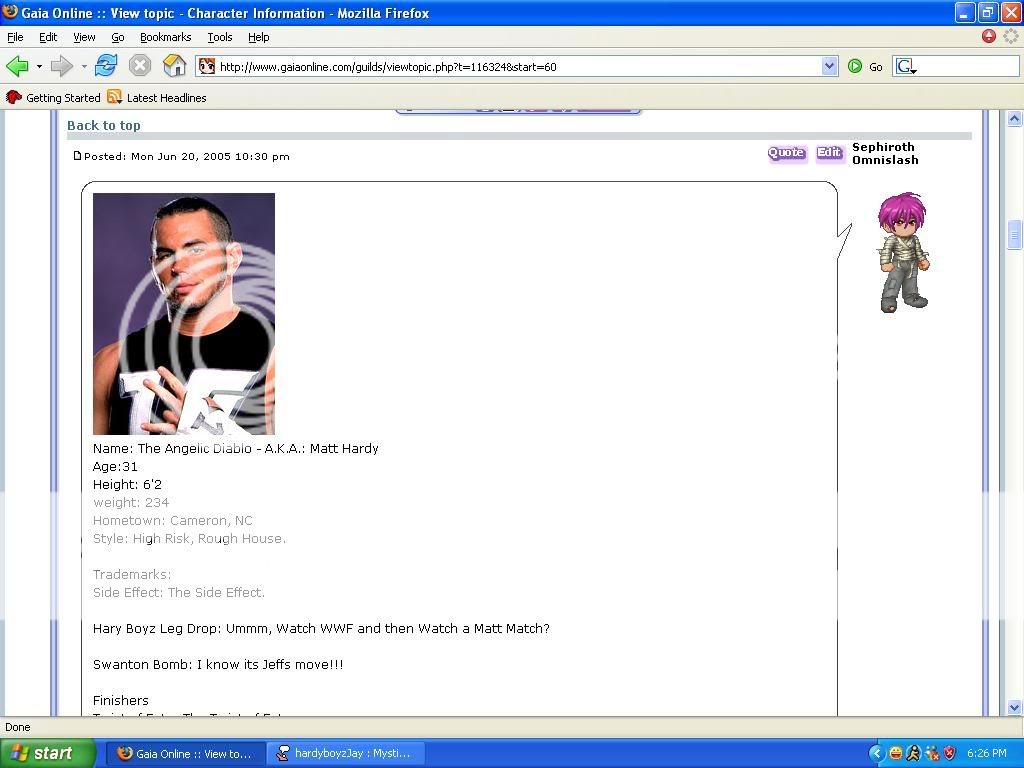1024x768 pixels.
Task: Click the Stop loading button
Action: coord(140,66)
